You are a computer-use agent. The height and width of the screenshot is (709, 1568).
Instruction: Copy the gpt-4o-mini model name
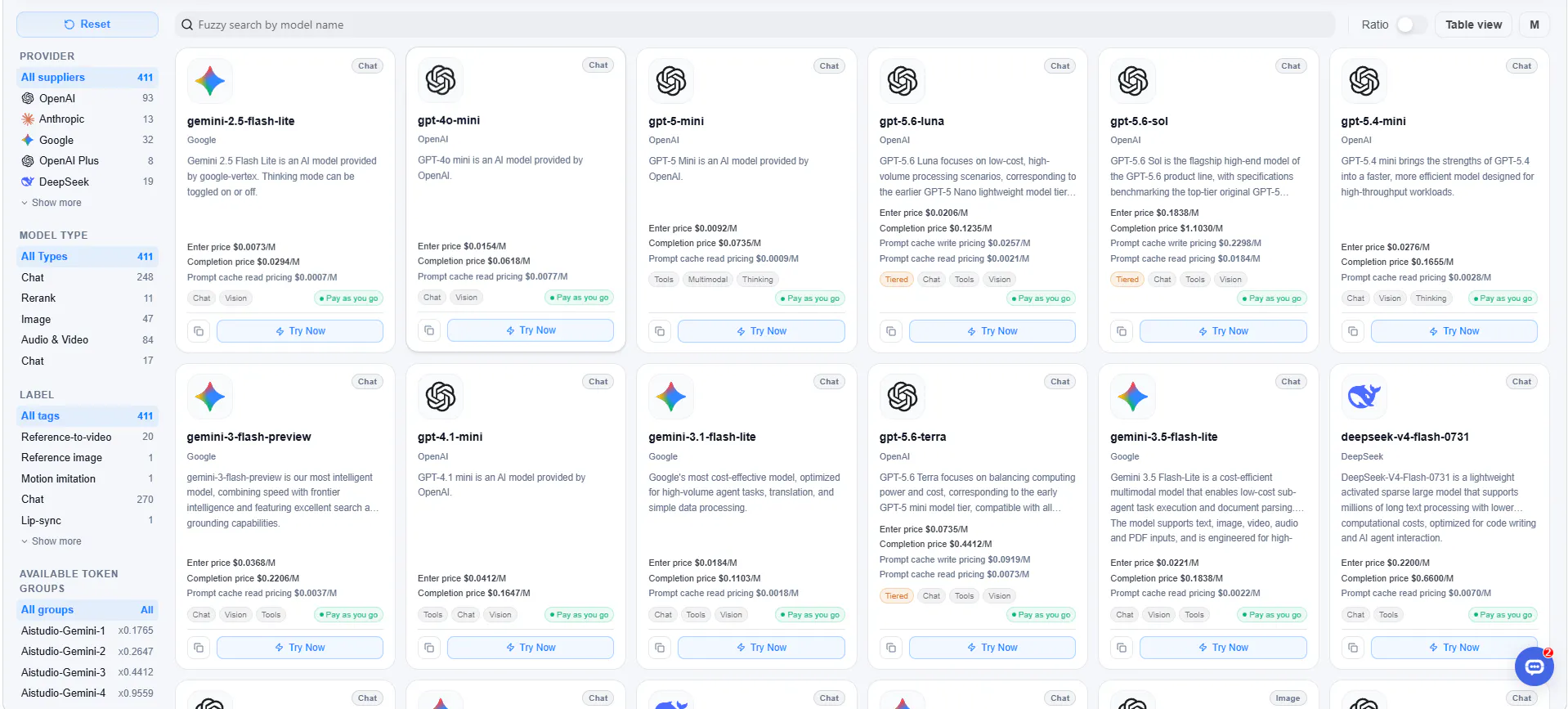pyautogui.click(x=429, y=330)
